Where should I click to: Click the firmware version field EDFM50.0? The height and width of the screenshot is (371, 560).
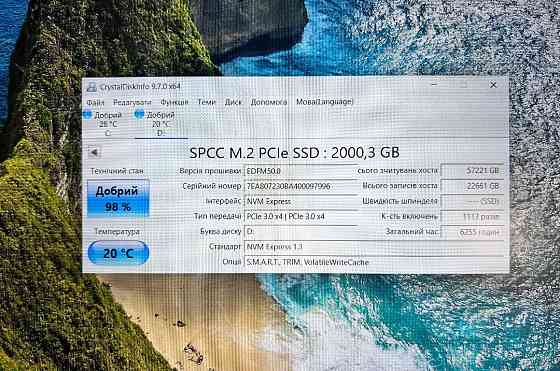301,171
